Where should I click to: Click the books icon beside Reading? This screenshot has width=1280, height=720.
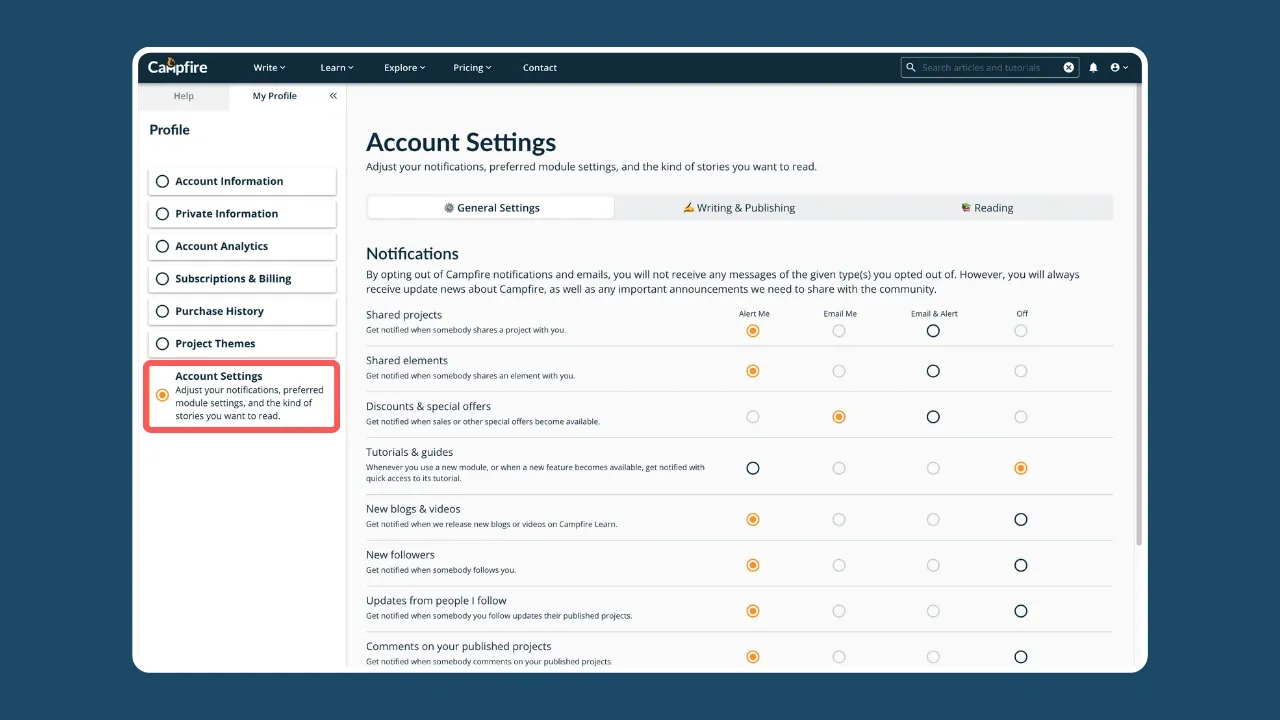pos(966,207)
